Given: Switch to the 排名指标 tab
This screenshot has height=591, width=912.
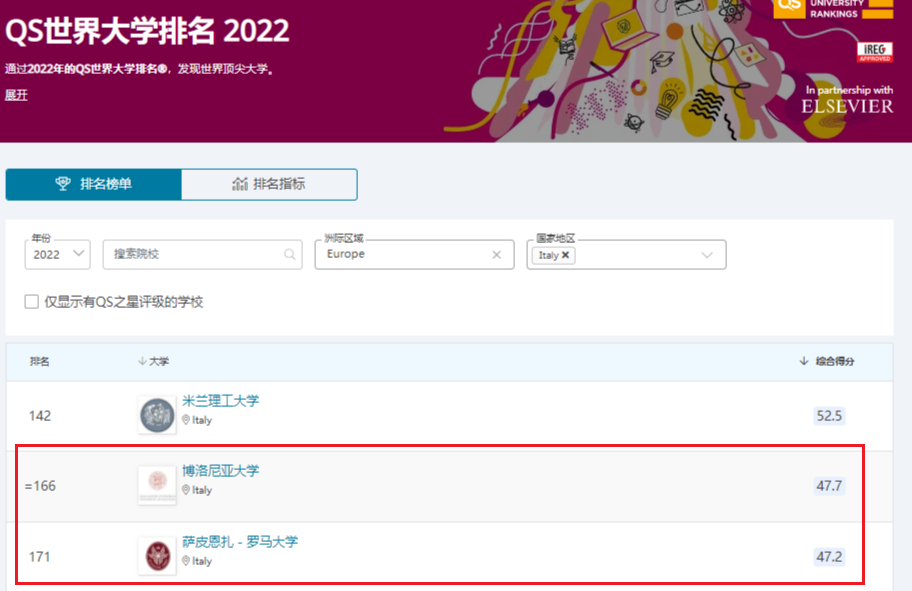Looking at the screenshot, I should pyautogui.click(x=269, y=184).
